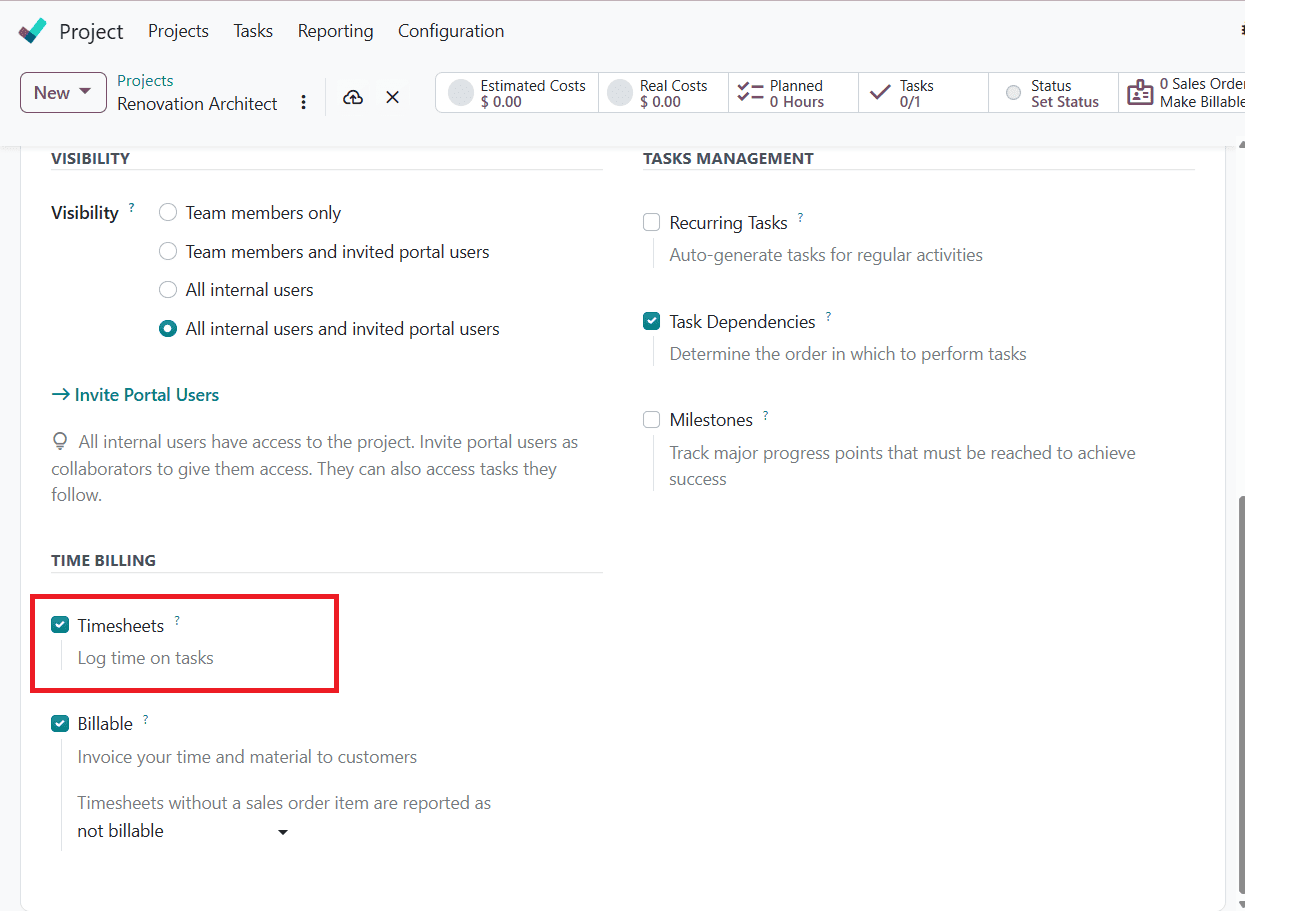
Task: Click the help tooltip next to Billable
Action: (145, 719)
